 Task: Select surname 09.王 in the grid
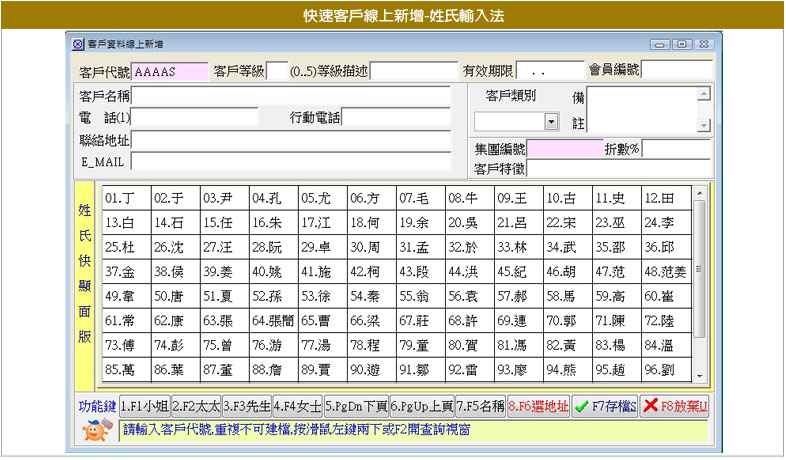518,198
